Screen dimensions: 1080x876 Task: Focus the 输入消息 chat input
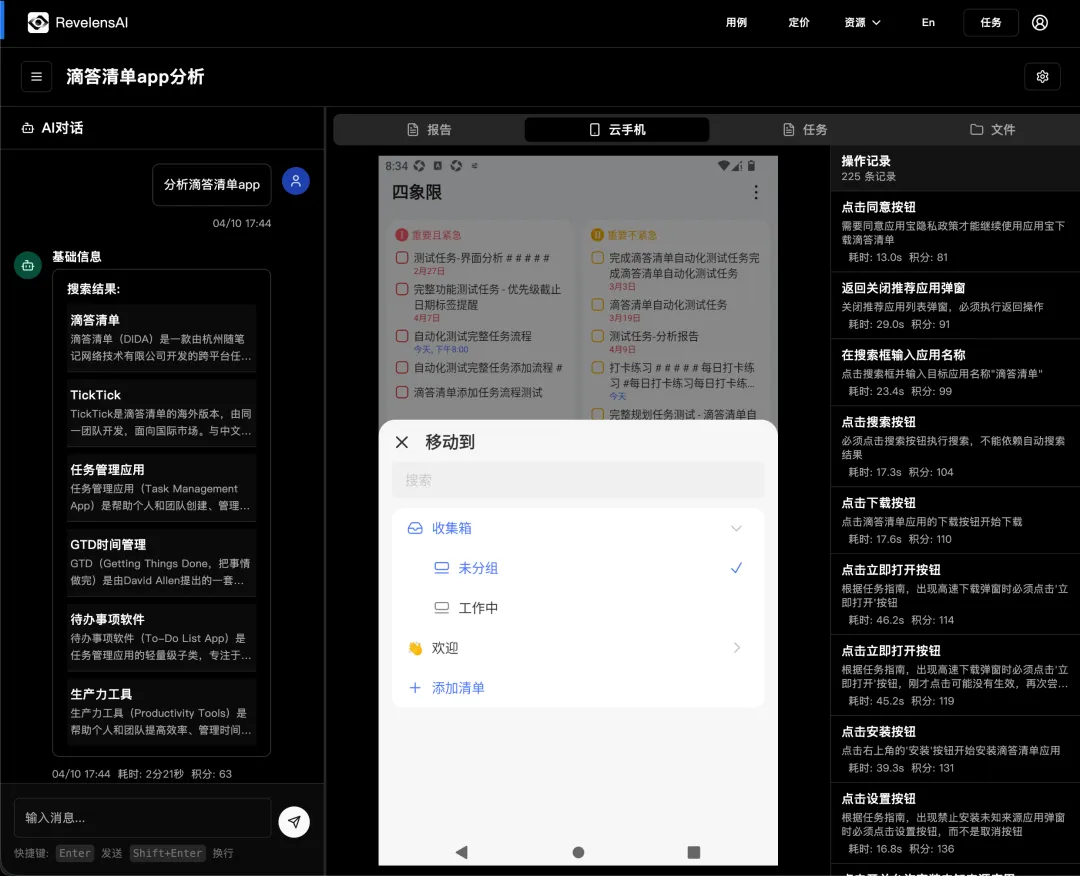point(143,818)
